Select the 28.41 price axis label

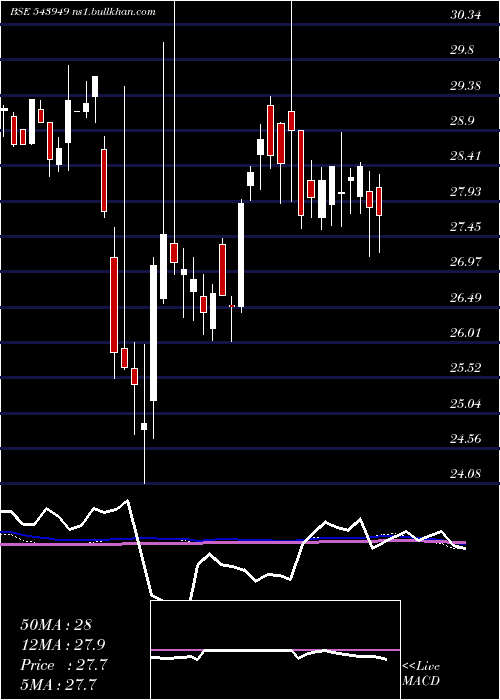pyautogui.click(x=466, y=156)
